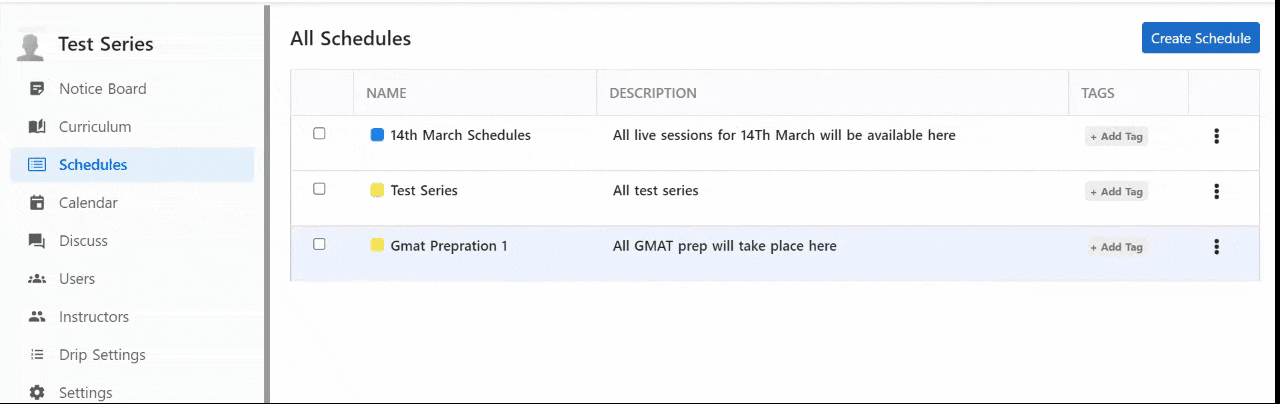Image resolution: width=1280 pixels, height=404 pixels.
Task: Open three-dot options for Test Series row
Action: [1216, 191]
